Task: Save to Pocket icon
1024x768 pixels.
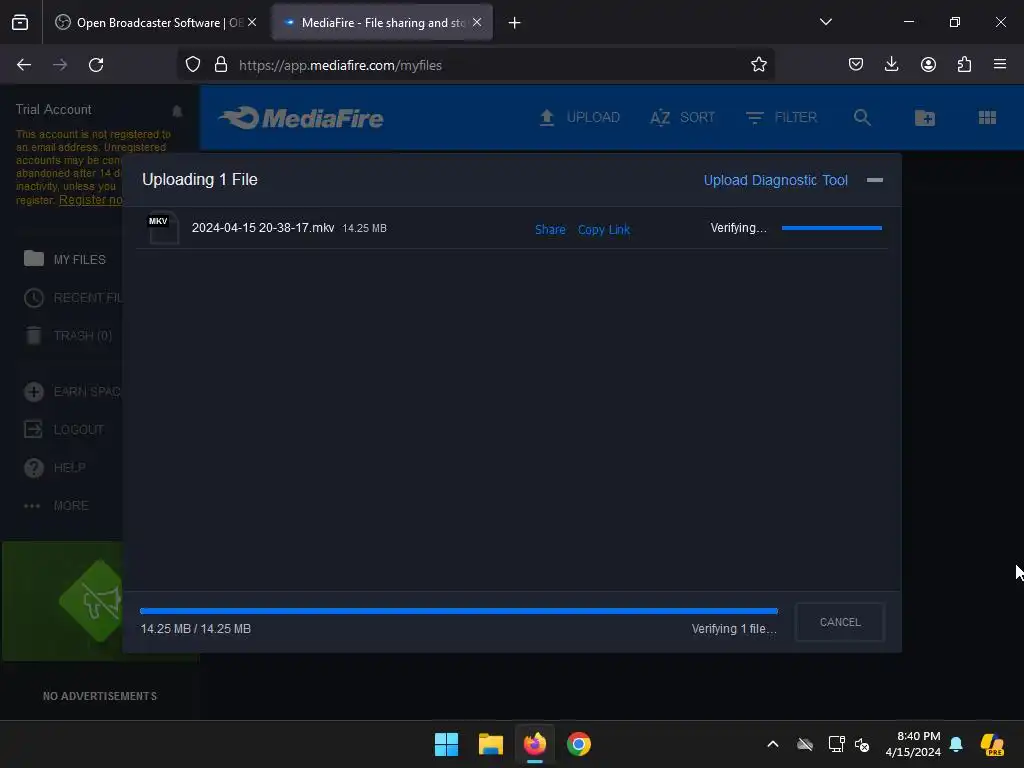Action: point(856,65)
